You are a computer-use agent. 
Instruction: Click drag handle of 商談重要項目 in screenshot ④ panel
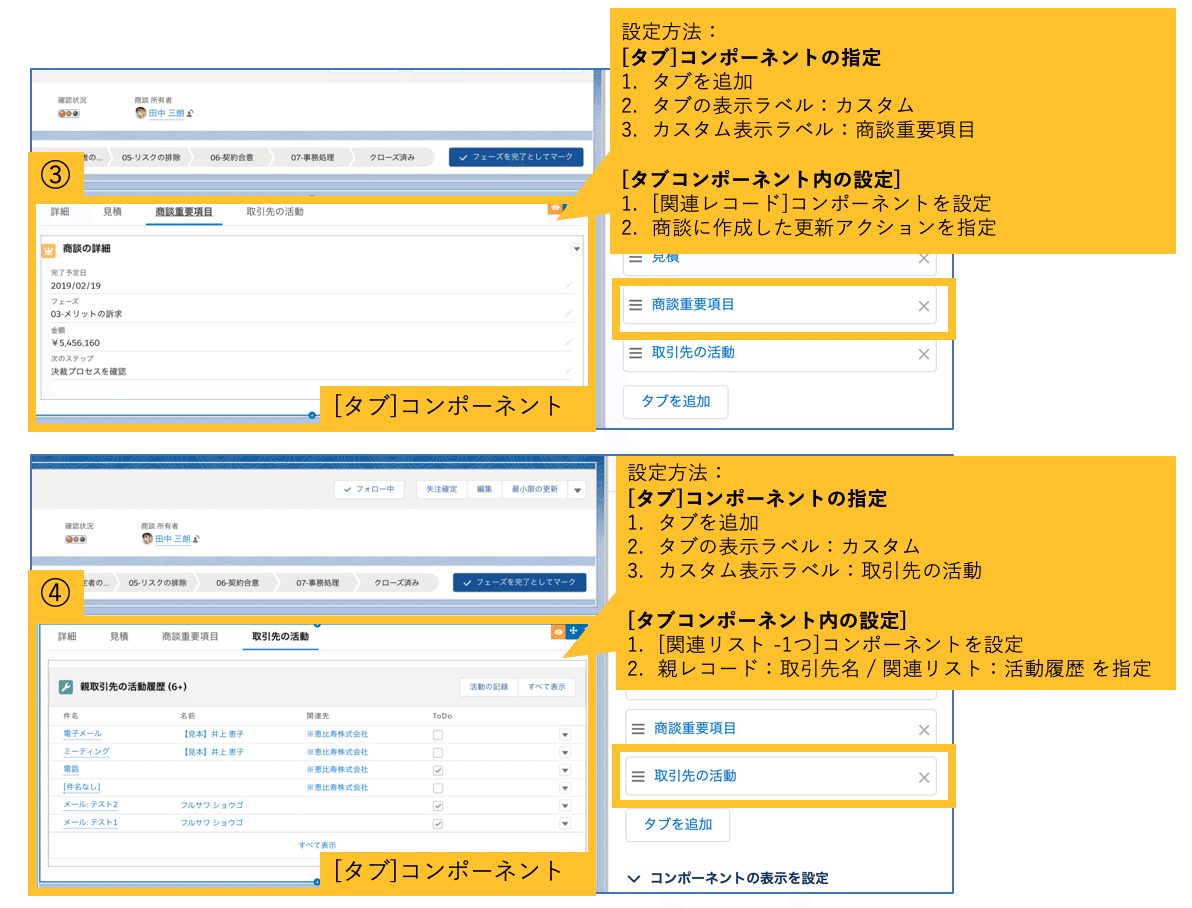[638, 729]
